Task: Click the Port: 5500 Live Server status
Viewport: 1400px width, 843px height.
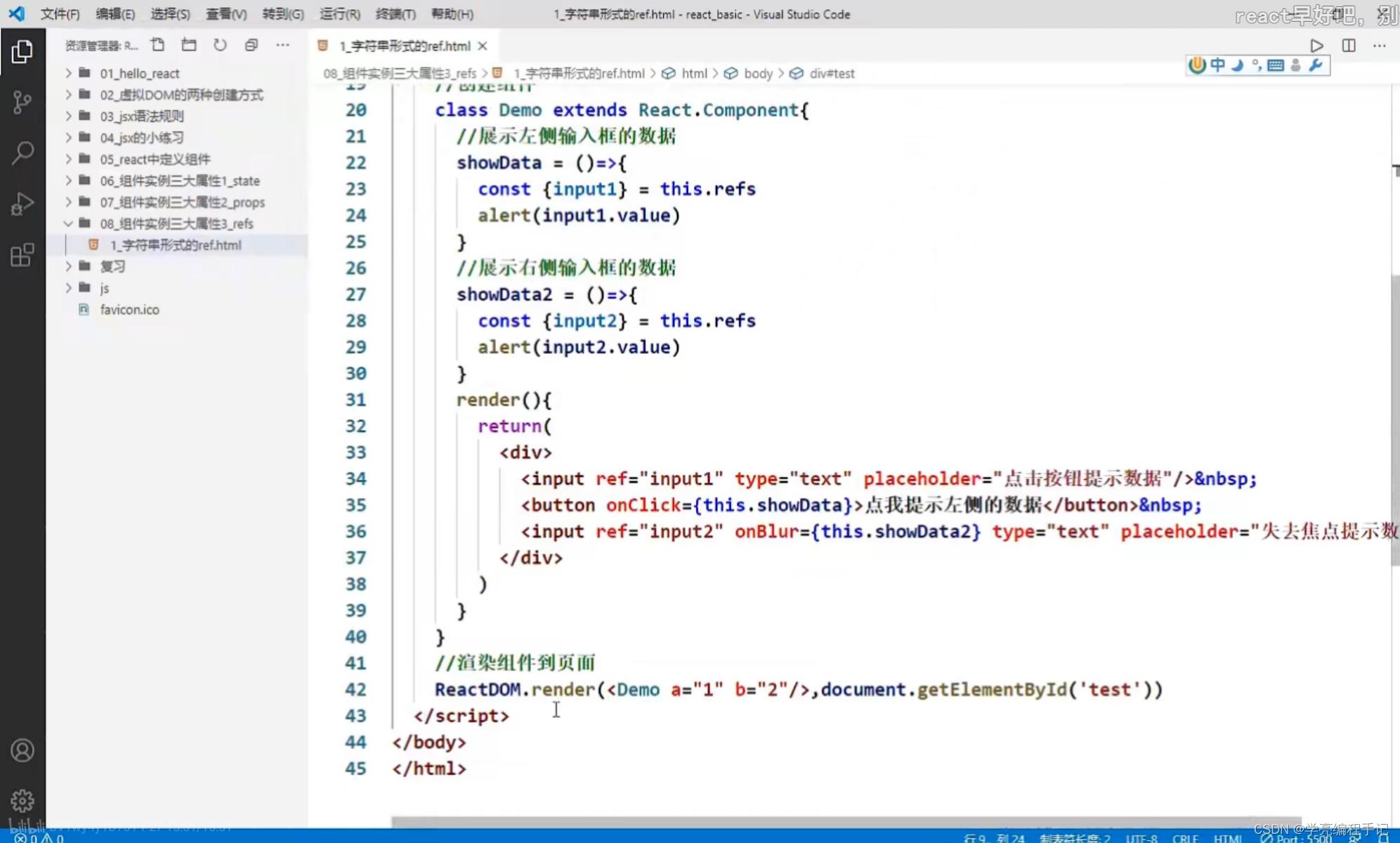Action: (x=1296, y=838)
